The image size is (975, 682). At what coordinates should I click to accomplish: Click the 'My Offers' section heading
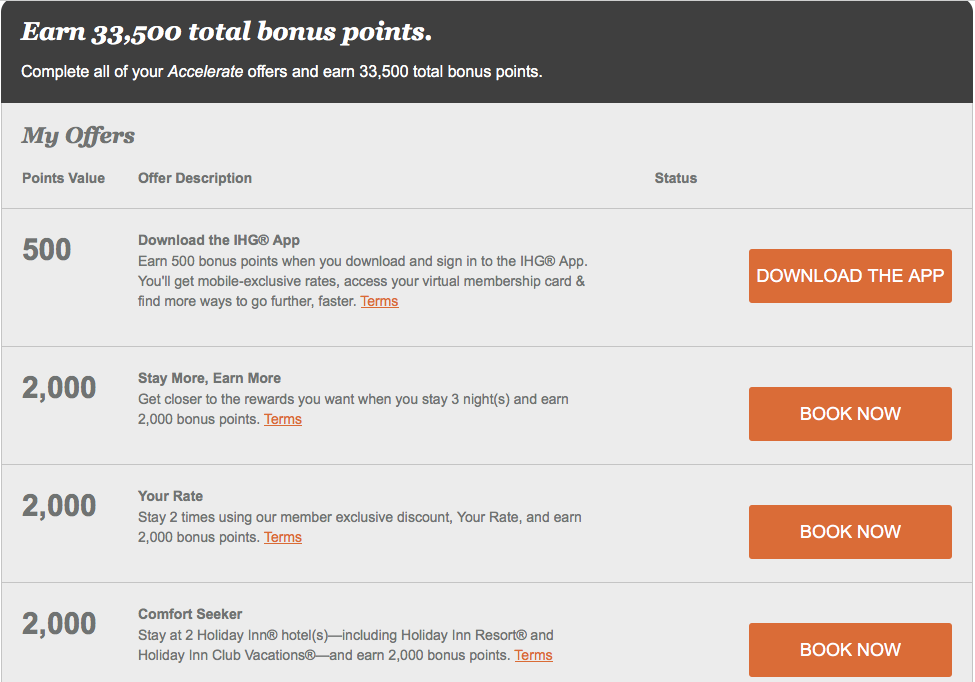point(78,136)
